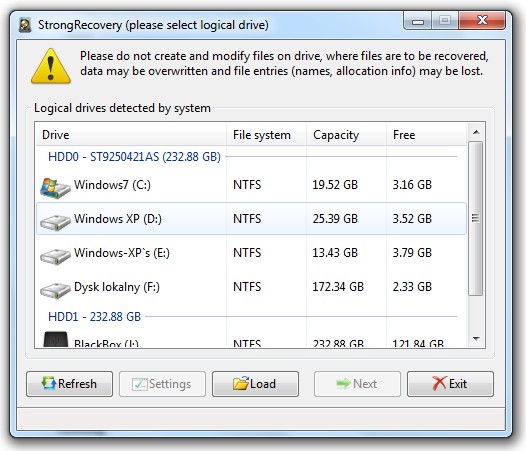Go forward with the Next button

click(357, 384)
